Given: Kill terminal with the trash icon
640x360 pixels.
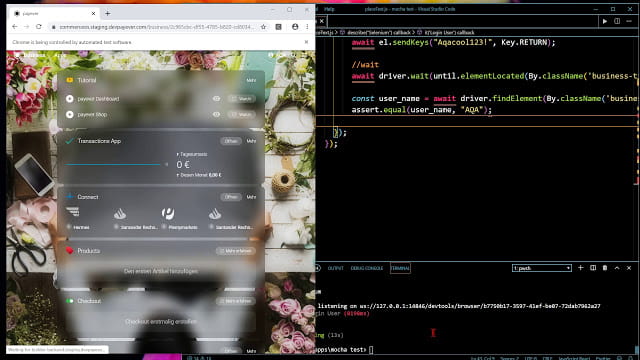Looking at the screenshot, I should 605,268.
